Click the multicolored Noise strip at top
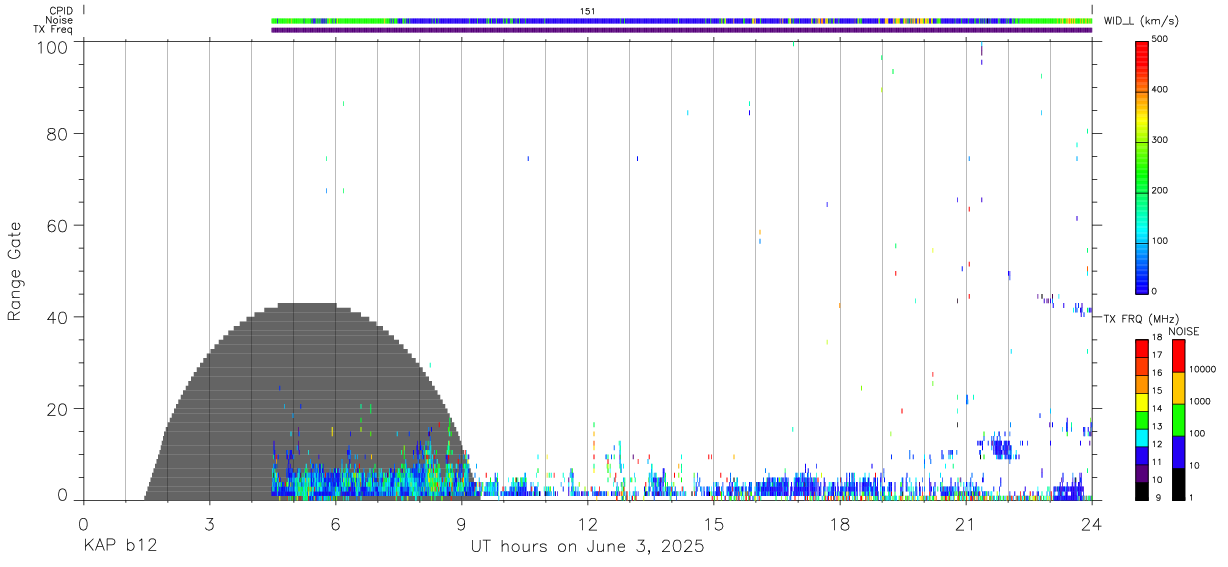Viewport: 1228px width, 567px height. coord(682,20)
